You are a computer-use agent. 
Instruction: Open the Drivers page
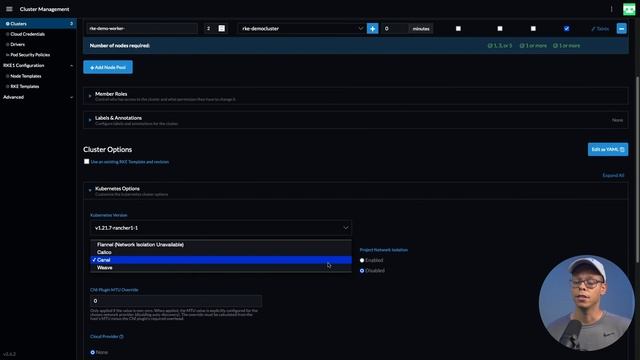[x=17, y=44]
